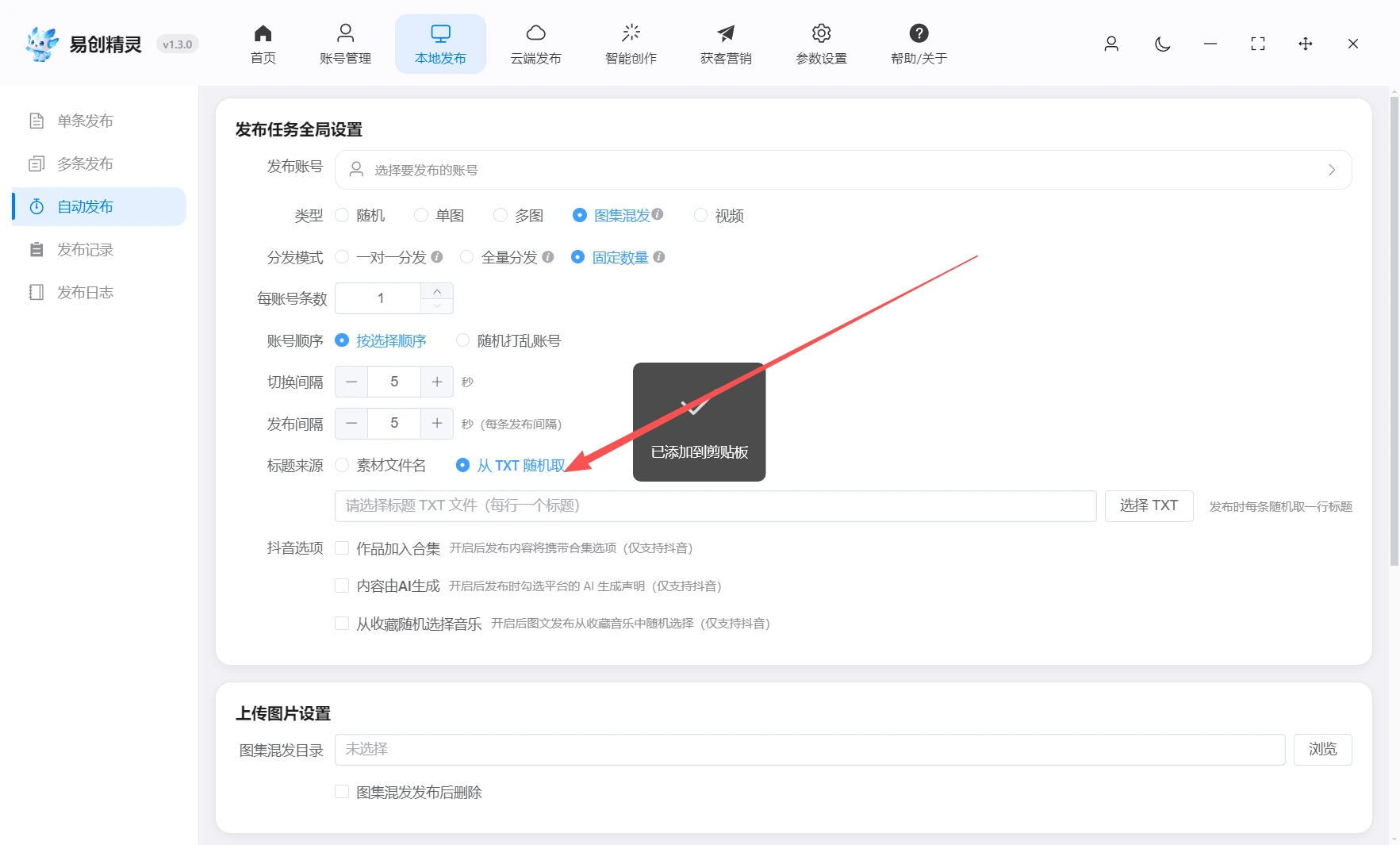
Task: Click the 发布间隔 value field
Action: 394,423
